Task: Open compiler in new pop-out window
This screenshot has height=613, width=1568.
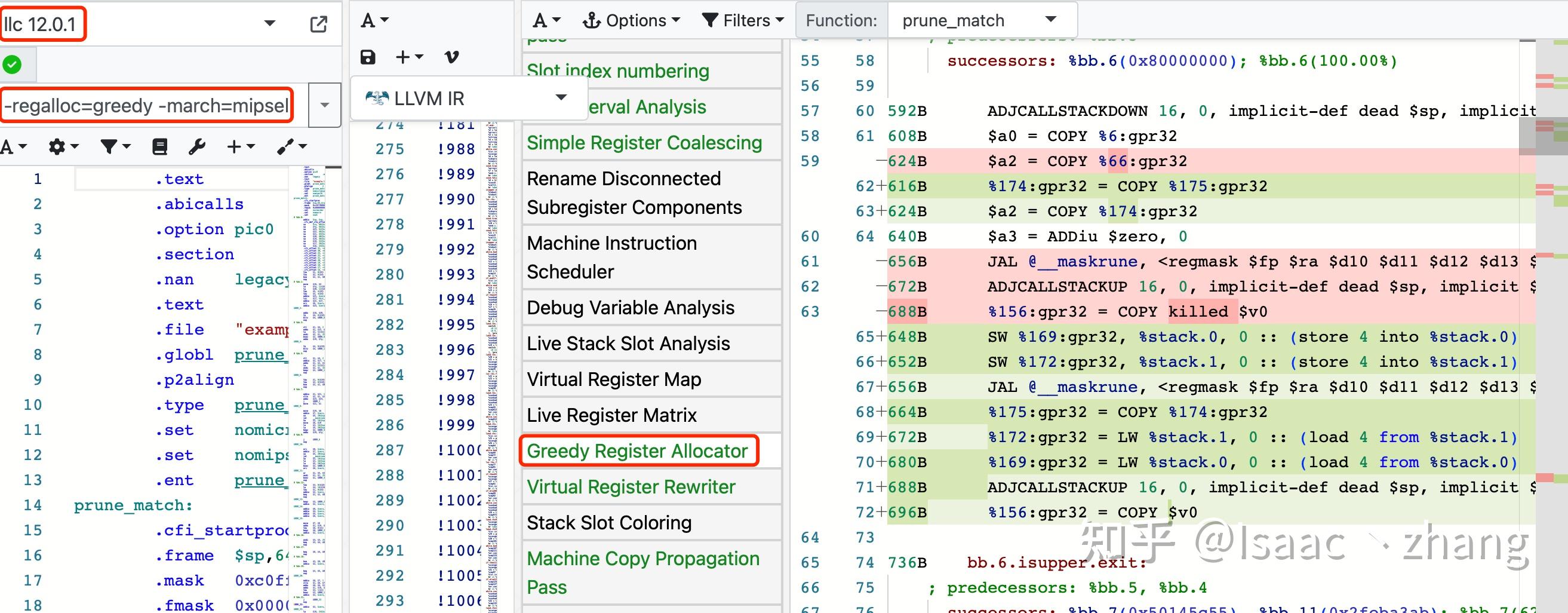Action: [x=318, y=24]
